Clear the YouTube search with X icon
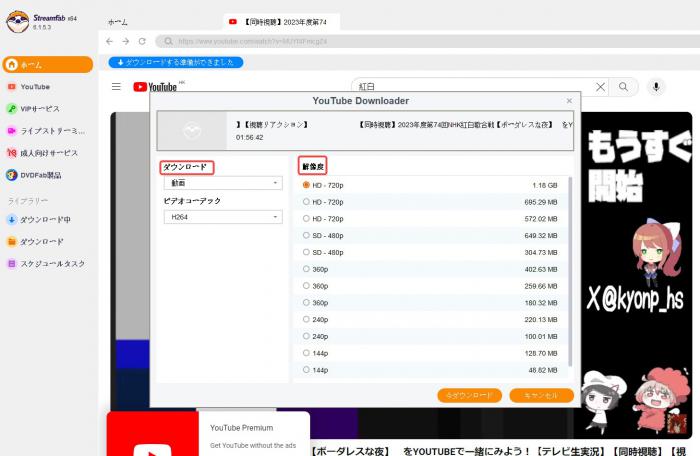The height and width of the screenshot is (456, 700). coord(601,87)
